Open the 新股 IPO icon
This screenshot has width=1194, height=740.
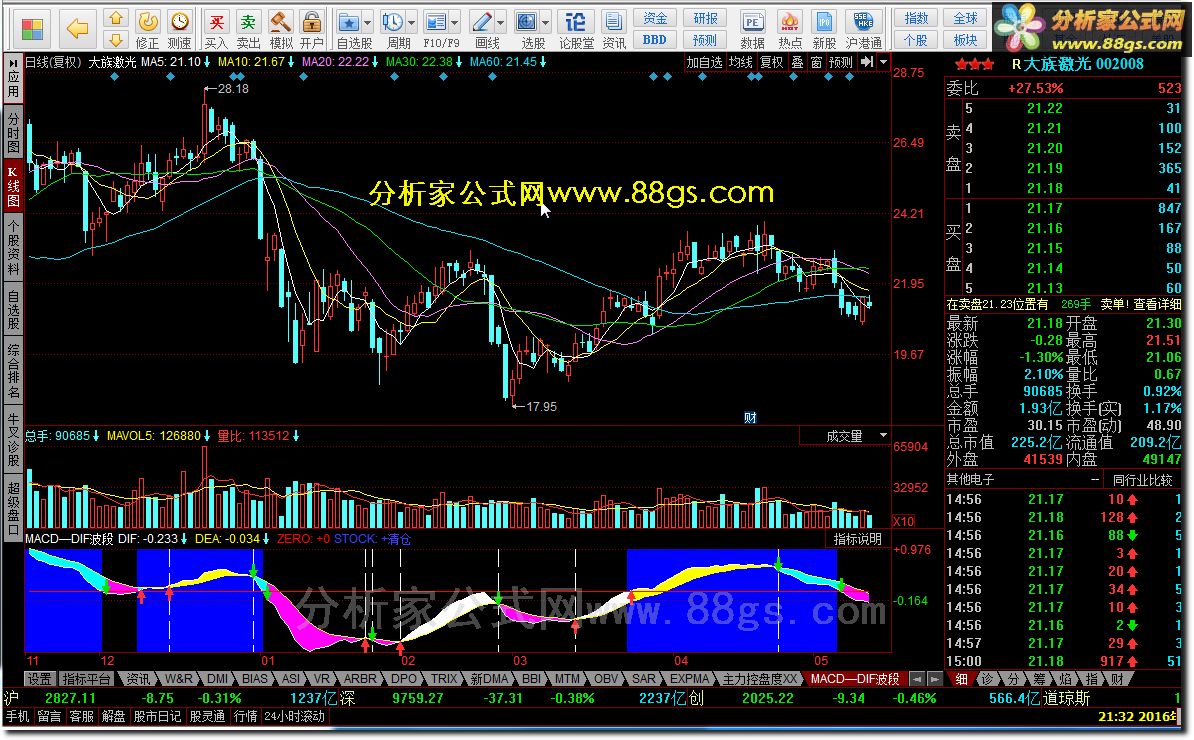pos(824,29)
